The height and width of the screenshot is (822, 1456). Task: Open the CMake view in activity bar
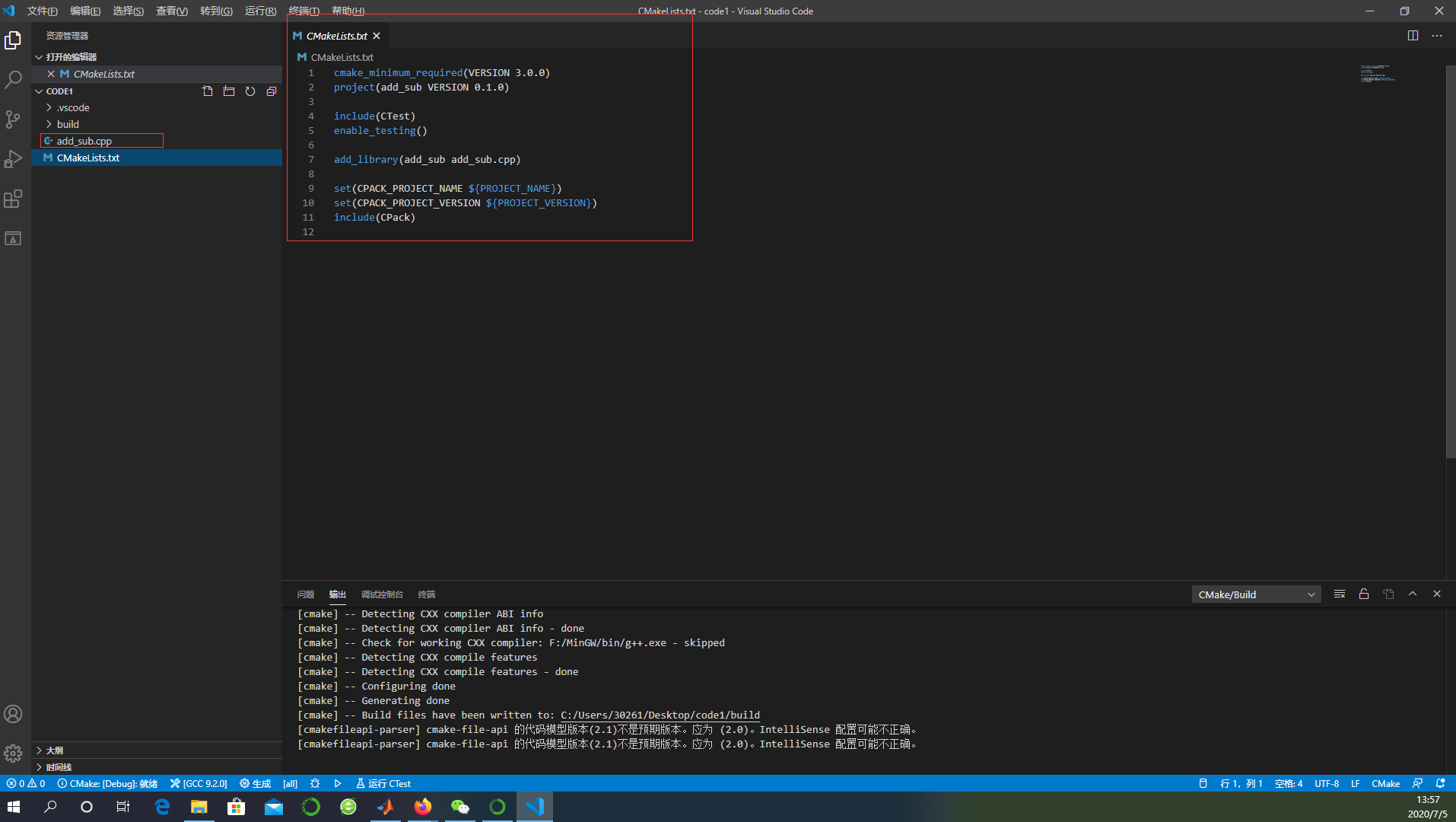13,238
